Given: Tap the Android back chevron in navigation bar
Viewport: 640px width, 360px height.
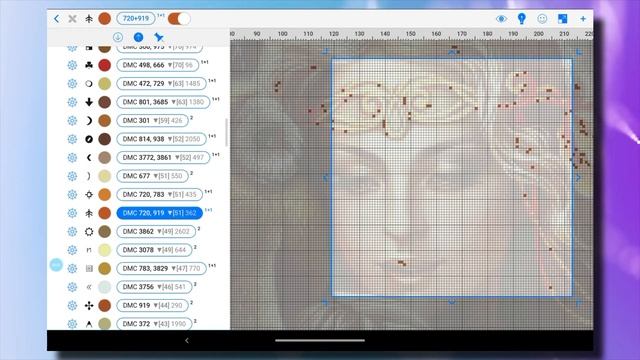Looking at the screenshot, I should pos(187,340).
